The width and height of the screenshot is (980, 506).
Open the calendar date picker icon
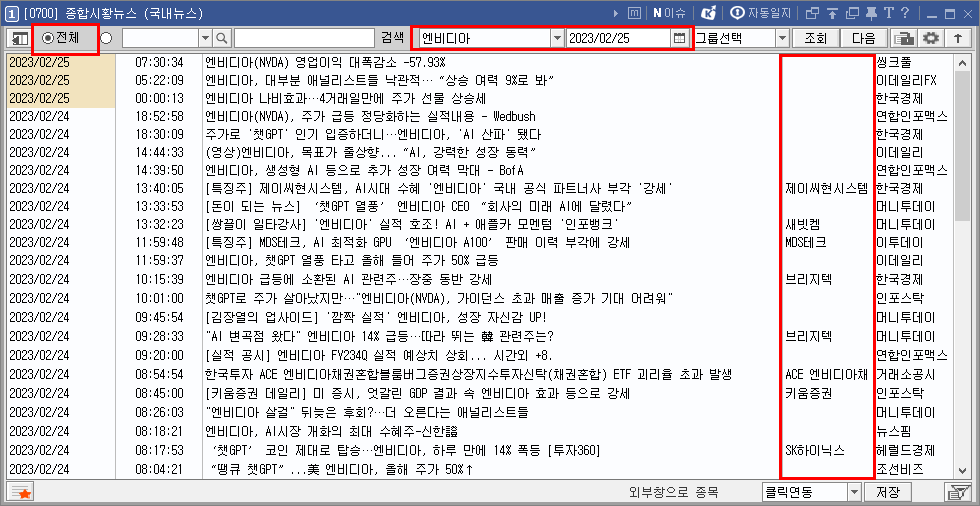[x=679, y=38]
